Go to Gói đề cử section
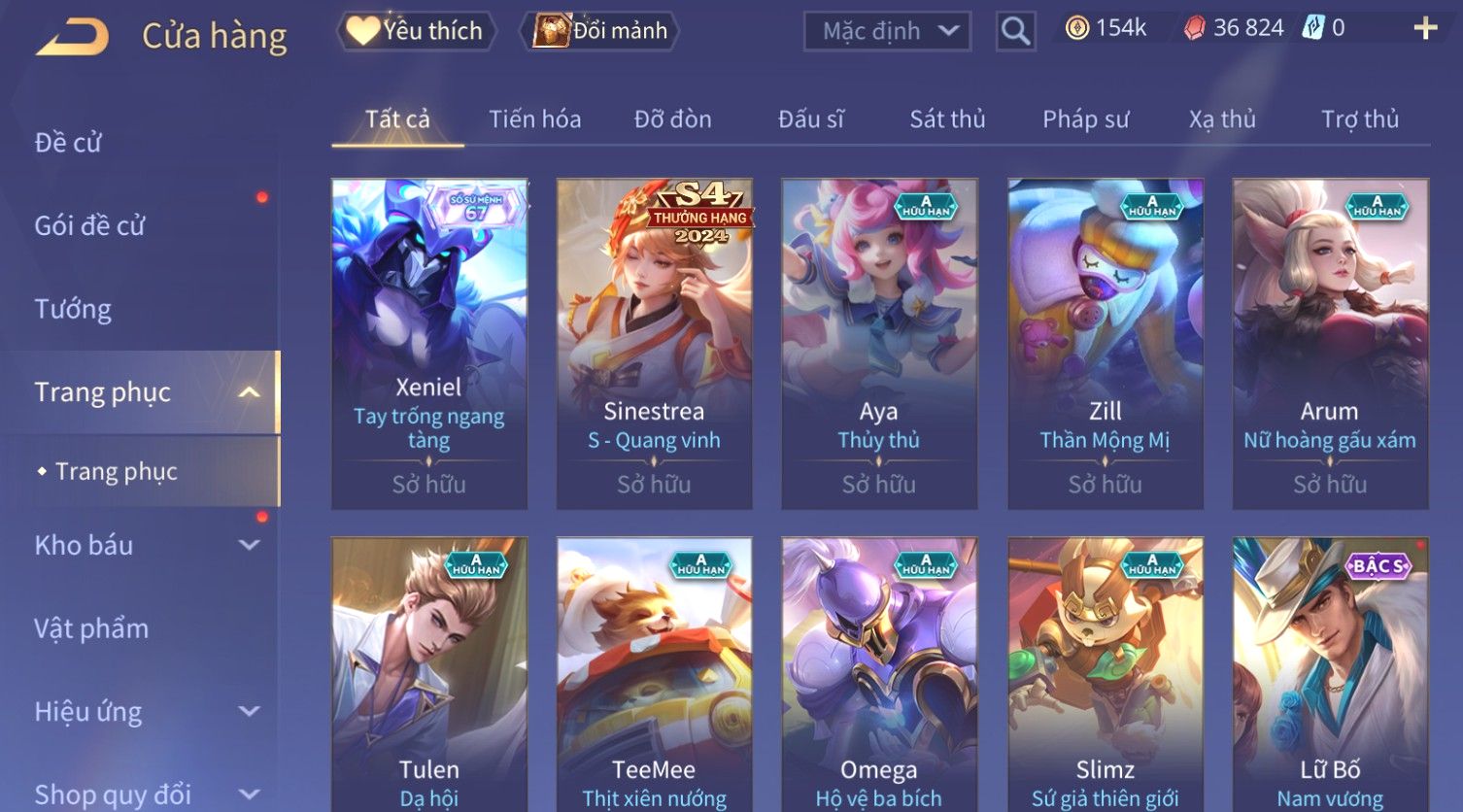The height and width of the screenshot is (812, 1463). pyautogui.click(x=89, y=226)
